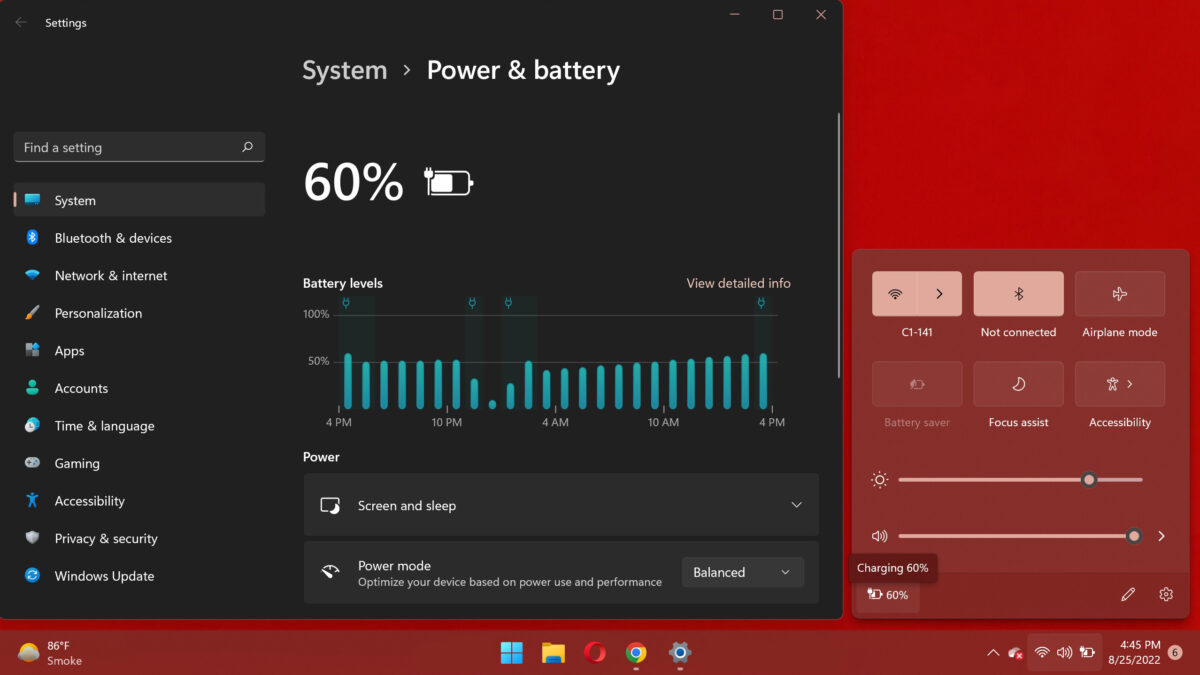Open Bluetooth & devices settings
The image size is (1200, 675).
coord(114,238)
